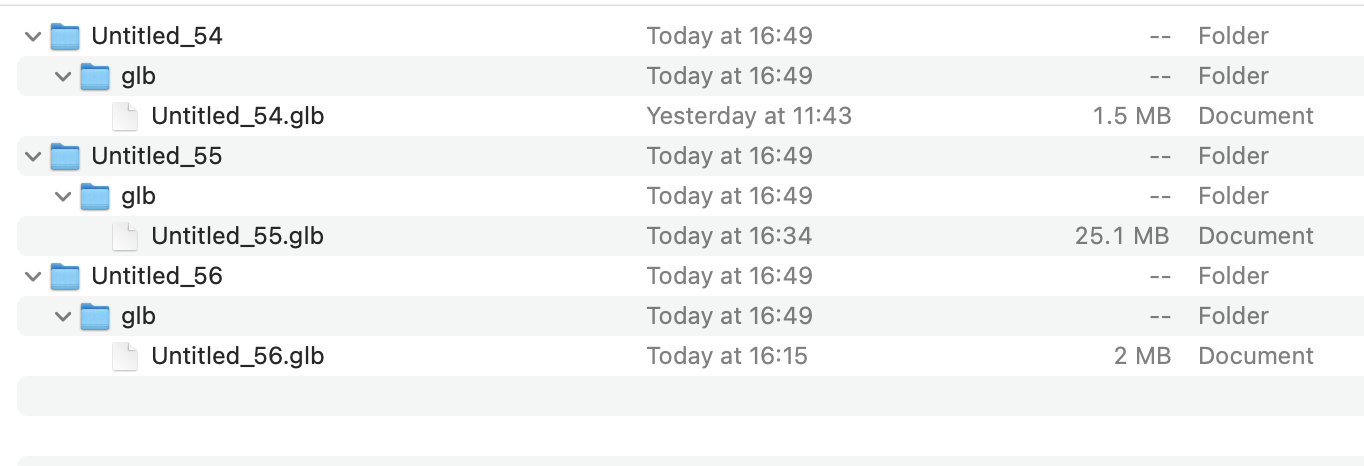Click the 25.1 MB size of Untitled_55.glb
The width and height of the screenshot is (1364, 466).
point(1122,237)
